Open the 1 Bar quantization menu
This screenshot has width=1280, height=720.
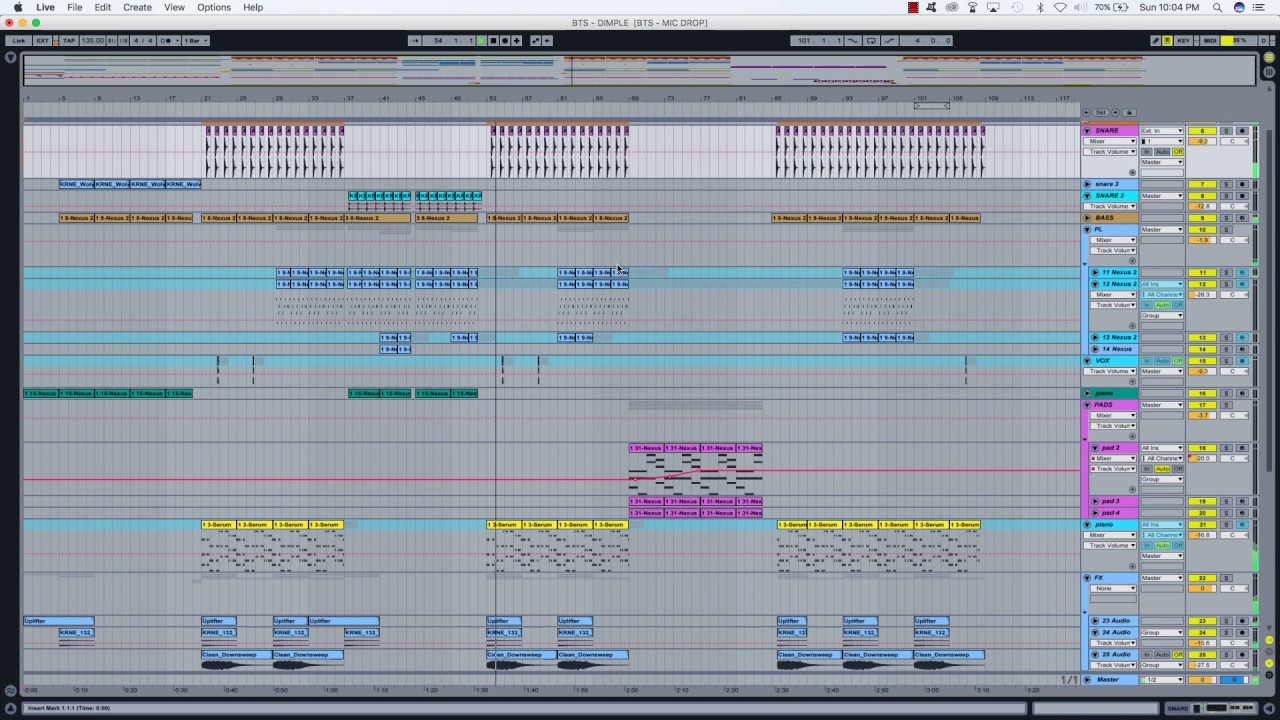pyautogui.click(x=195, y=41)
